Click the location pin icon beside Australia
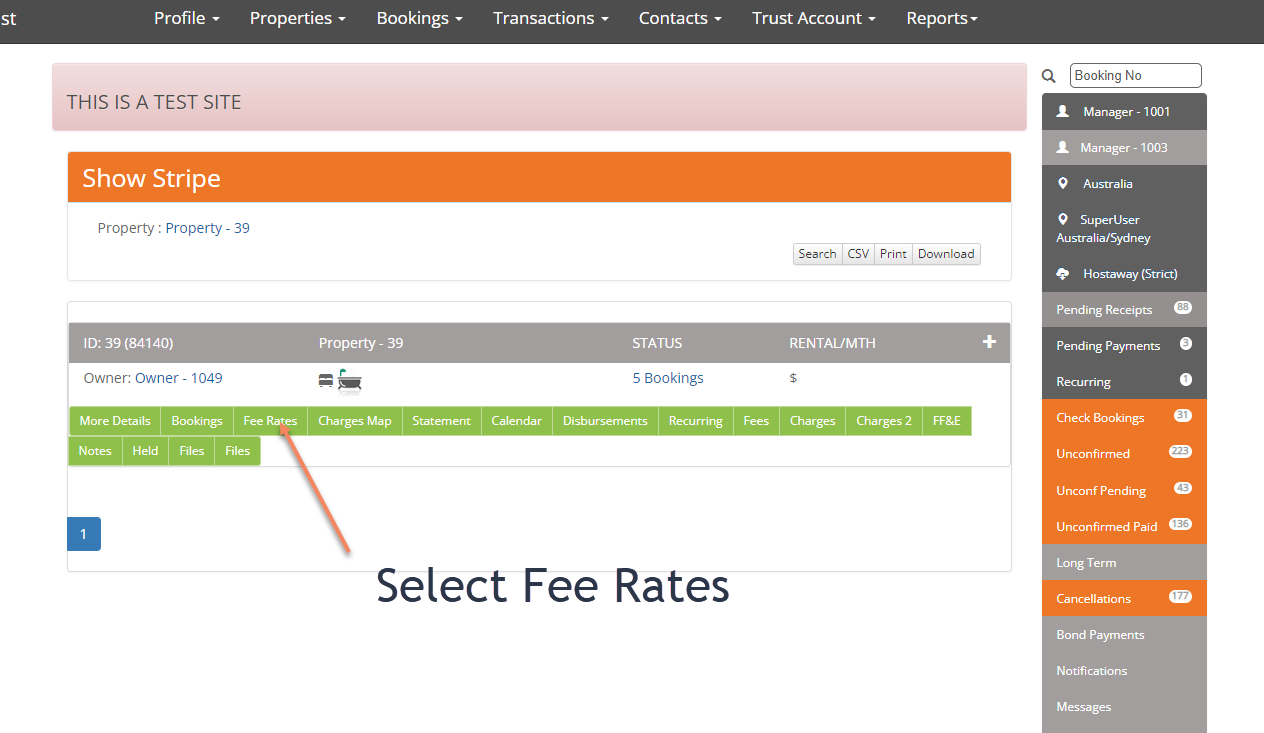Image resolution: width=1264 pixels, height=733 pixels. tap(1063, 183)
